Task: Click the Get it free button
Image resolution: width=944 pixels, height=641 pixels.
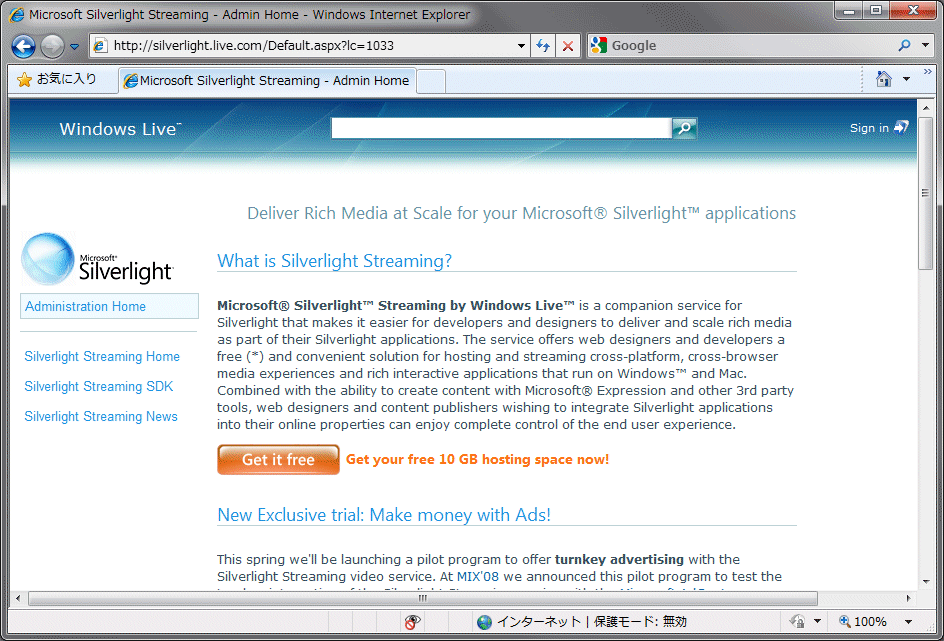Action: coord(278,460)
